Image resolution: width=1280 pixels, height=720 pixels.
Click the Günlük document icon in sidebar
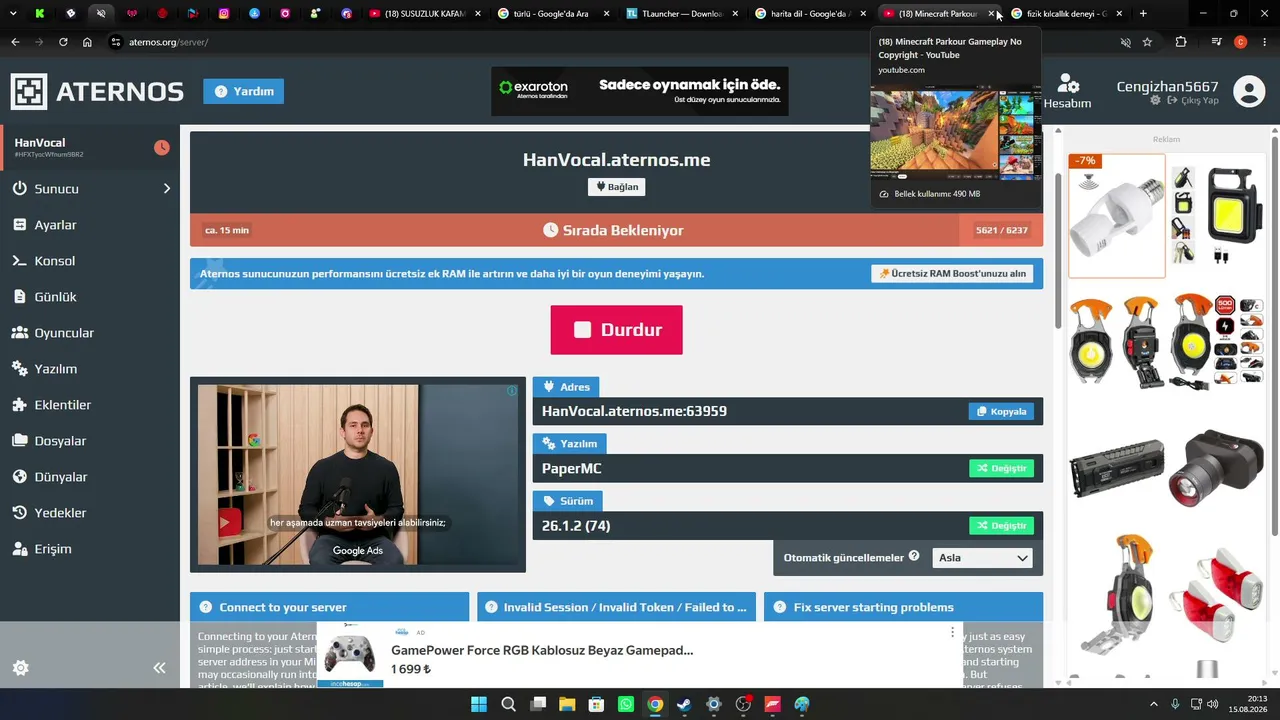click(x=20, y=297)
